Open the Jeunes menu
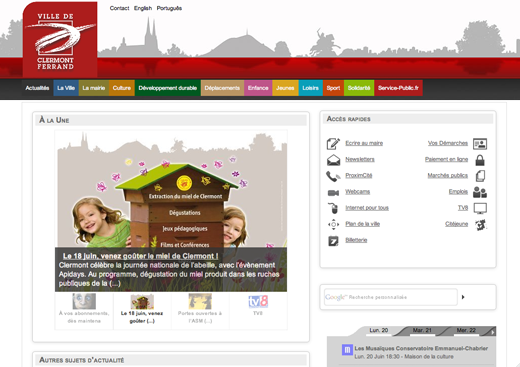 [x=285, y=88]
